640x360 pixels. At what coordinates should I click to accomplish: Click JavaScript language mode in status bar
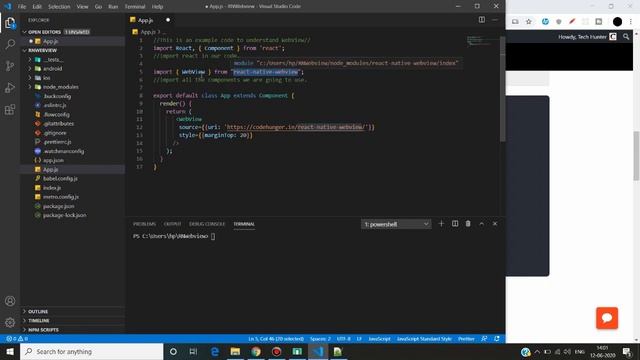pyautogui.click(x=380, y=339)
